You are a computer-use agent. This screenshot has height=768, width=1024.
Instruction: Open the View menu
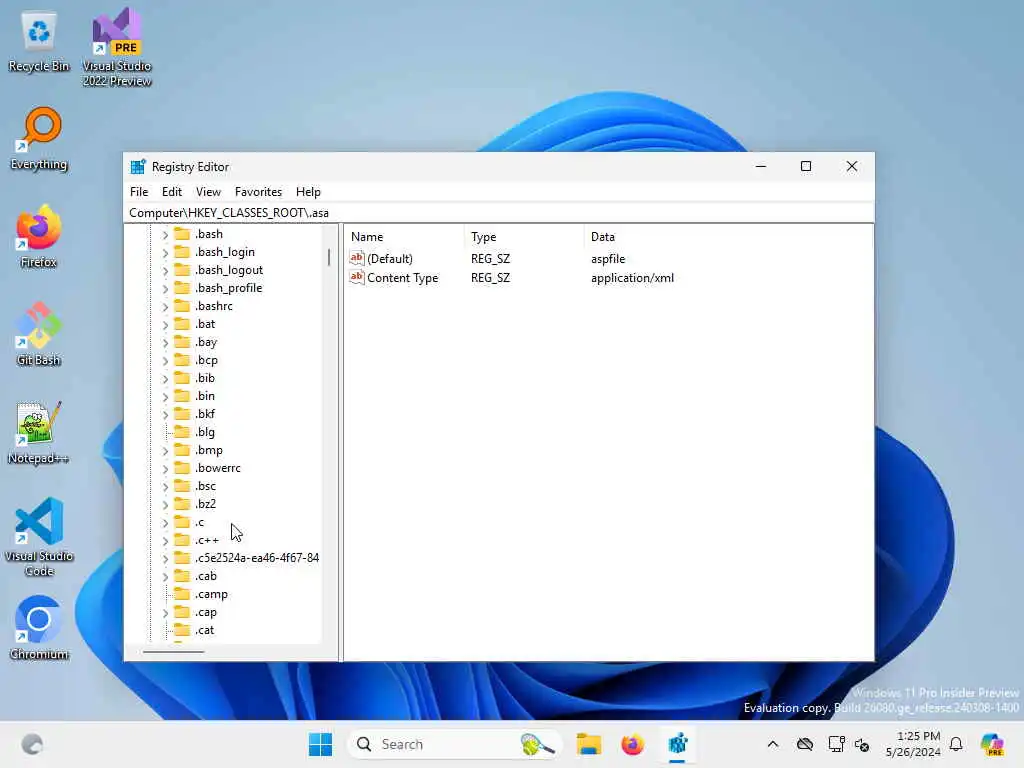[208, 192]
